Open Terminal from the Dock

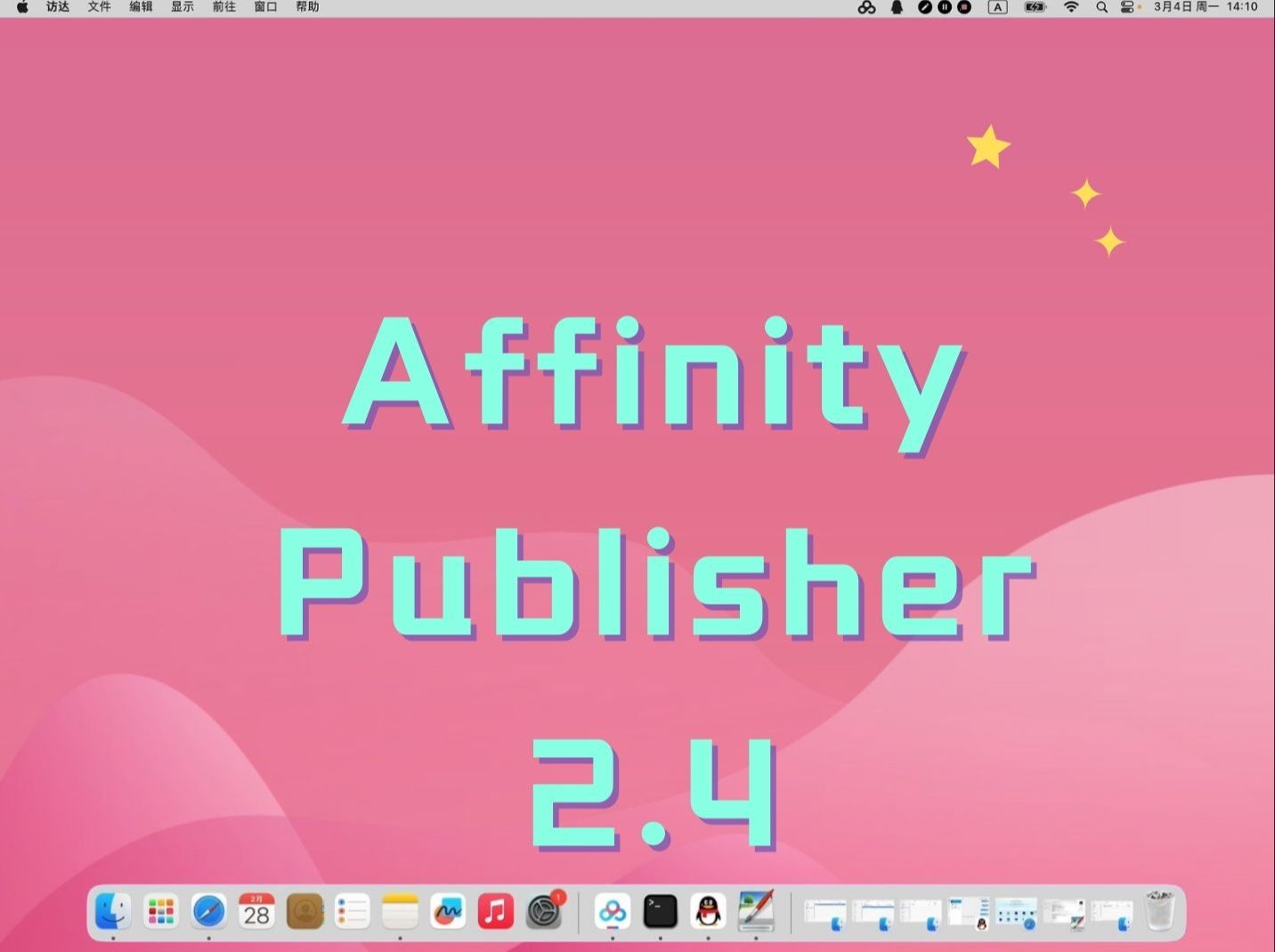click(x=661, y=911)
